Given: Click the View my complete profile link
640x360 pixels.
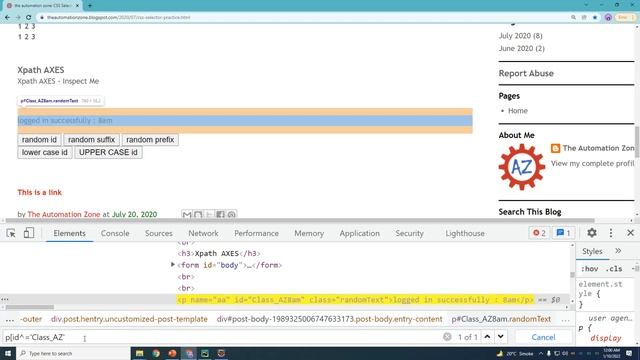Looking at the screenshot, I should [x=592, y=163].
